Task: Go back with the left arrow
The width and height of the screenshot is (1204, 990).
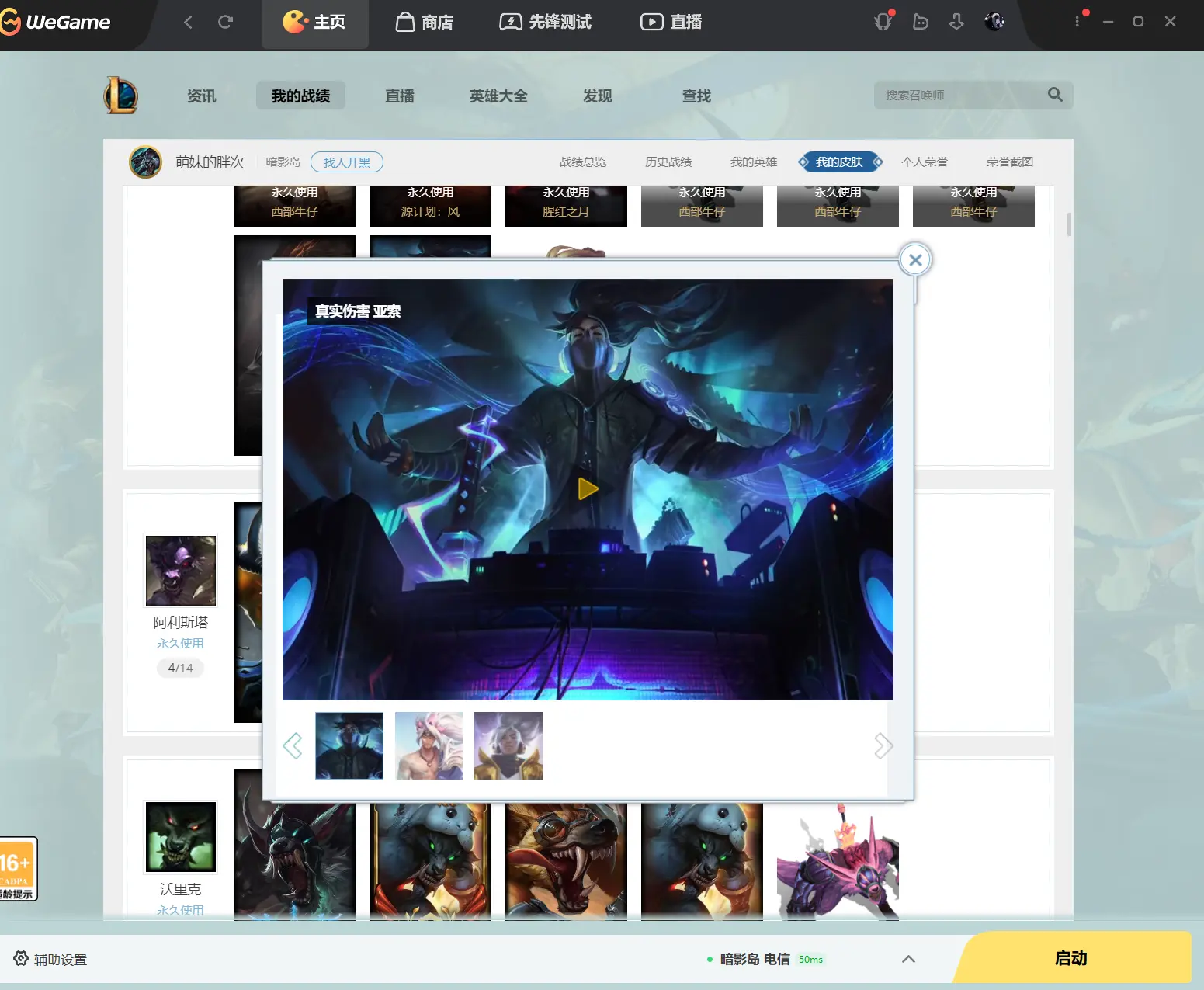Action: click(x=188, y=22)
